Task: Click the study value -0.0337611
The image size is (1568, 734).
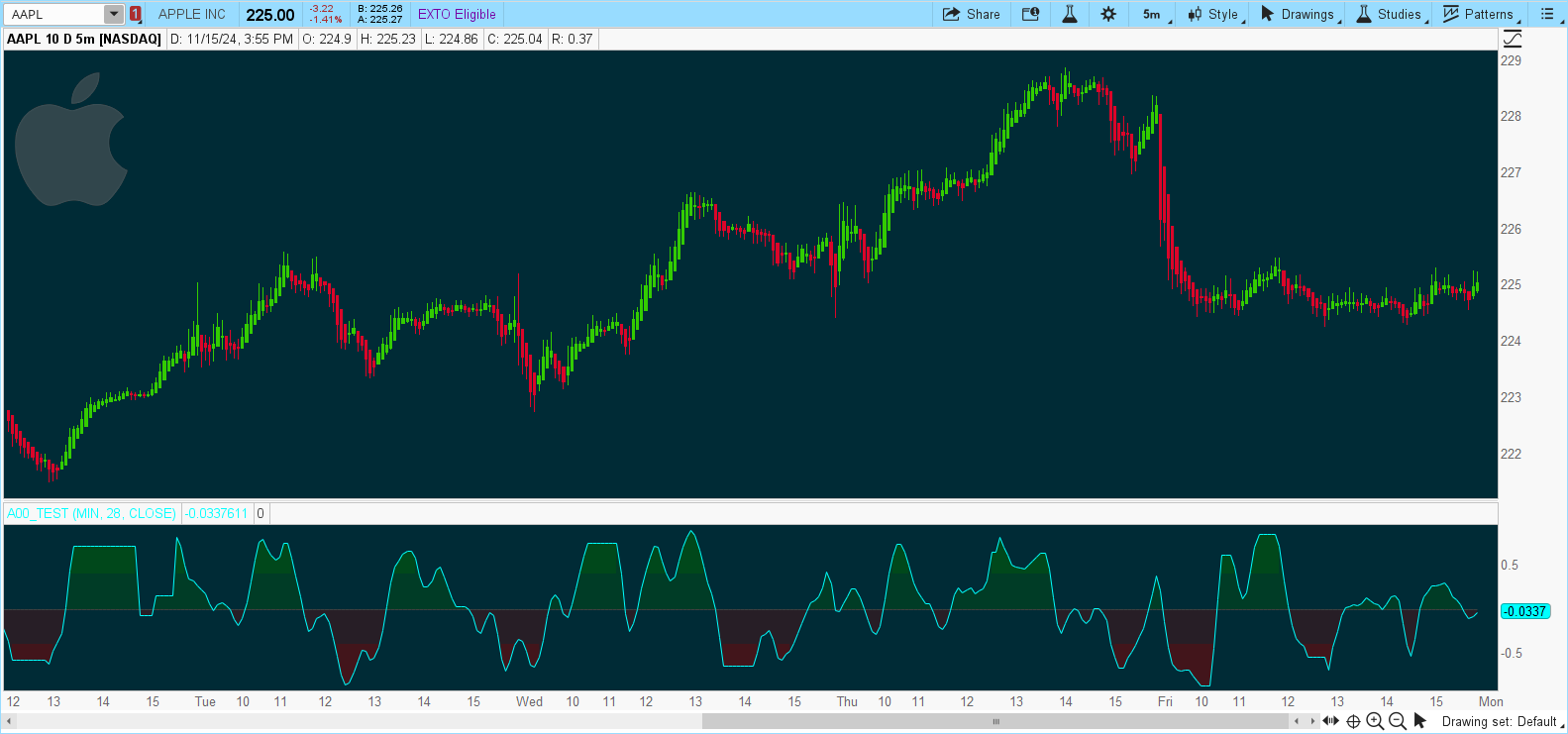Action: (217, 513)
